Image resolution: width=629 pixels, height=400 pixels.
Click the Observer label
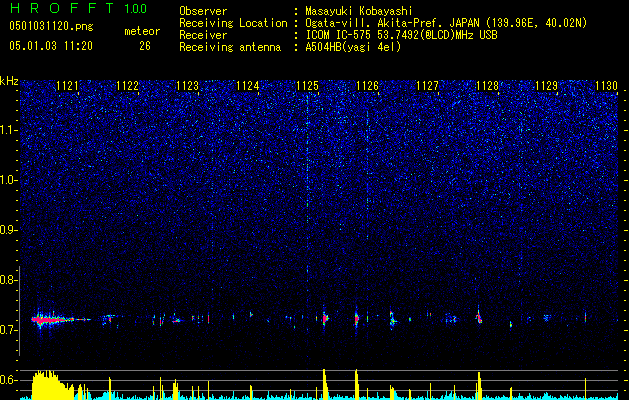pos(203,11)
